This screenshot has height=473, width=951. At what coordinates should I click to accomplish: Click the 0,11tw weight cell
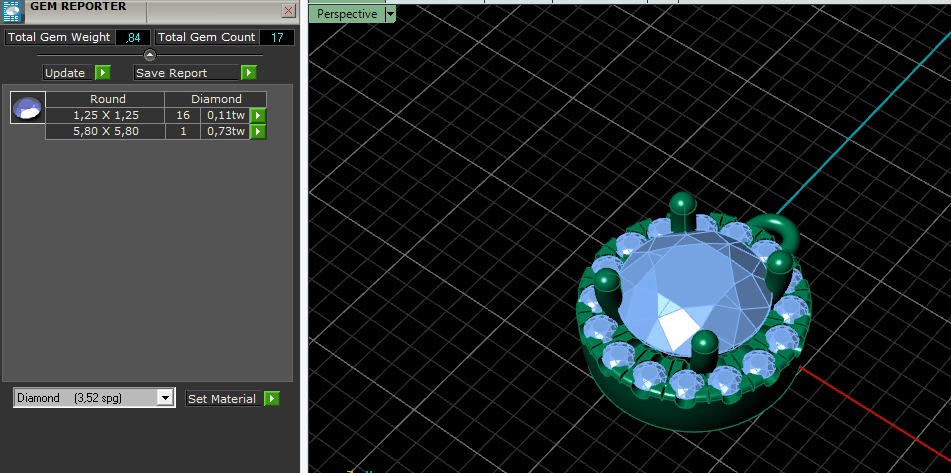tap(226, 115)
